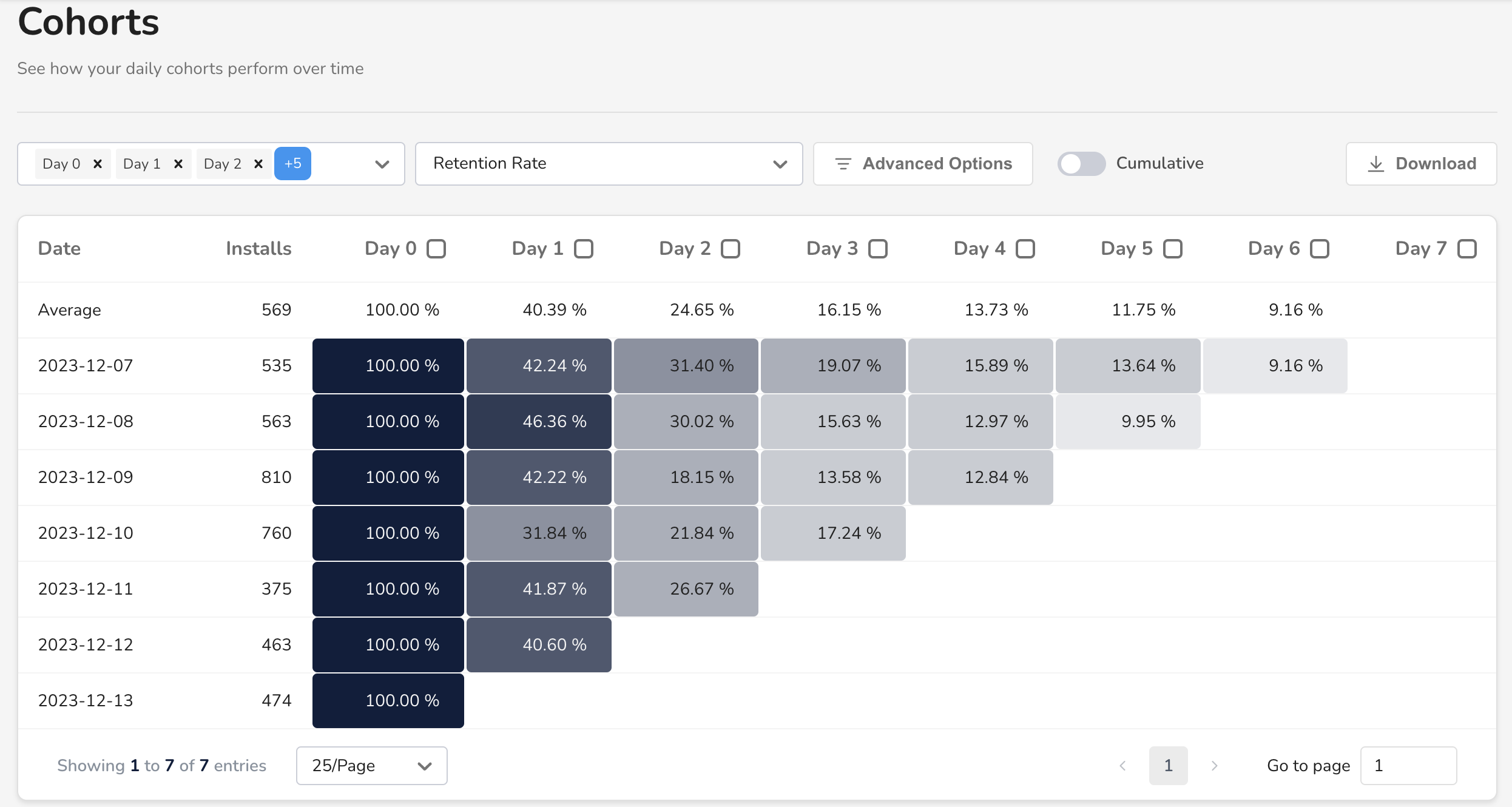
Task: Click the 2023-12-10 date cell
Action: click(86, 533)
